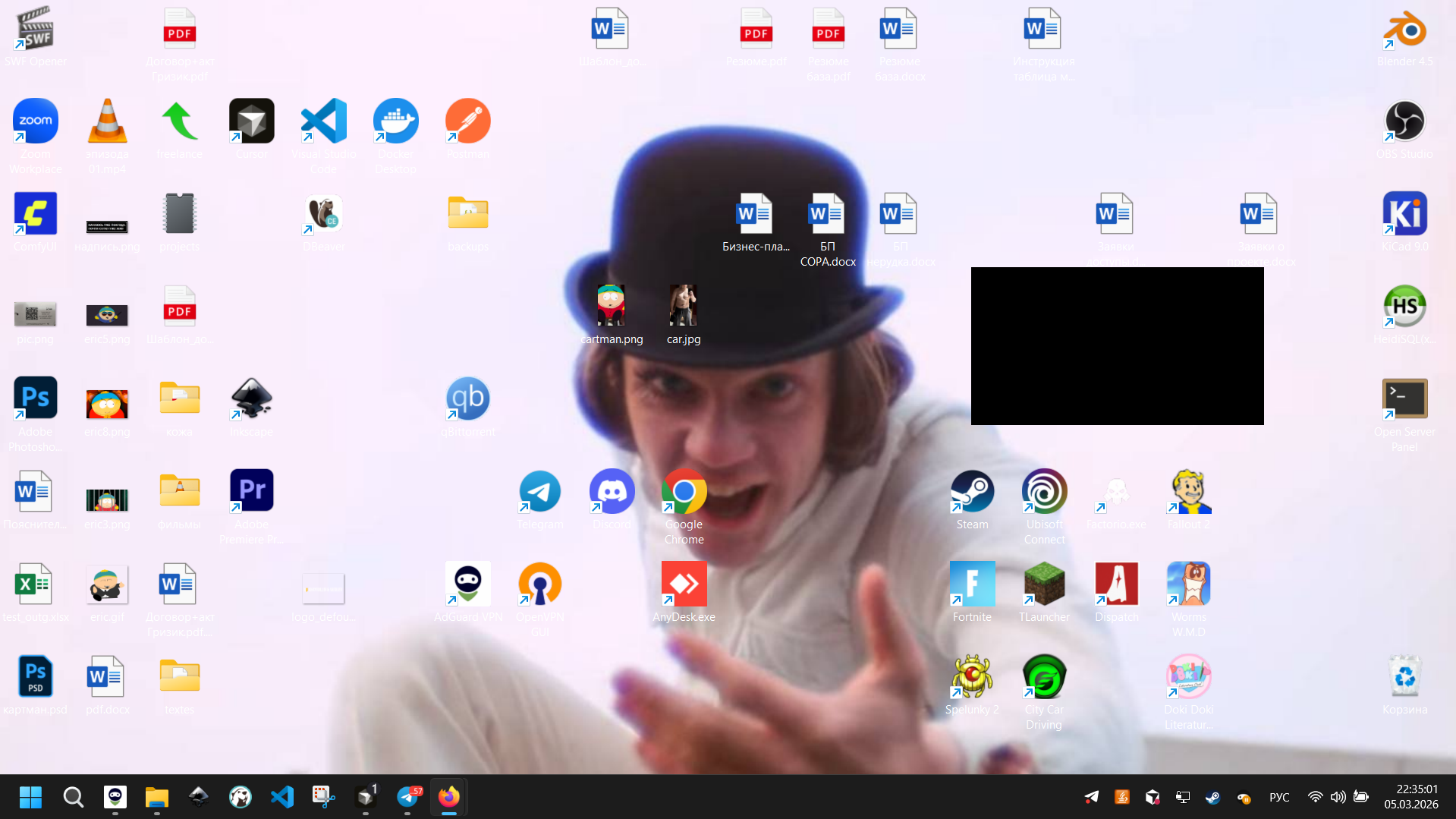Open the Windows Start menu
This screenshot has height=819, width=1456.
[x=30, y=797]
